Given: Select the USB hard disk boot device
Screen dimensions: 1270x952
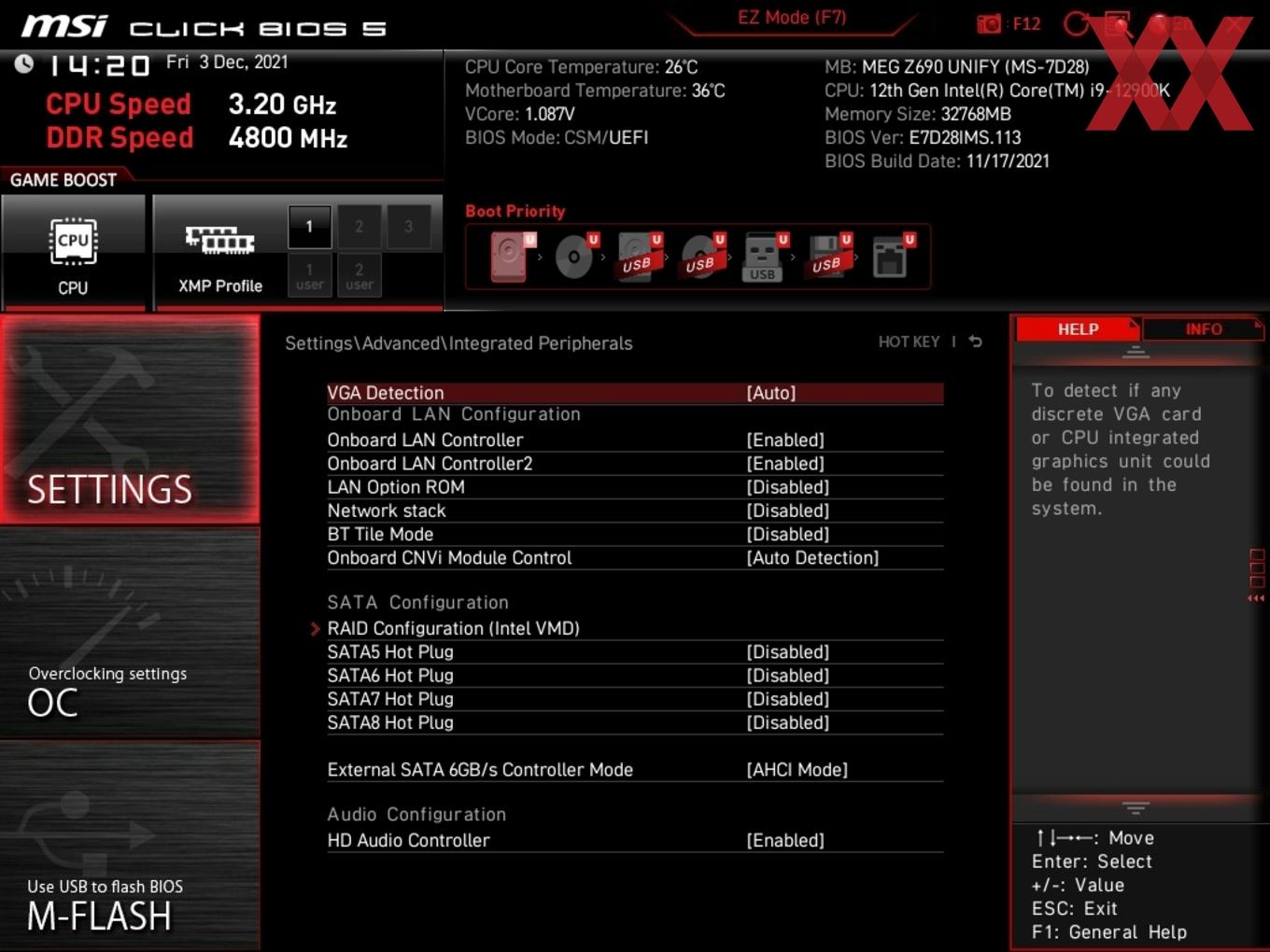Looking at the screenshot, I should point(639,256).
